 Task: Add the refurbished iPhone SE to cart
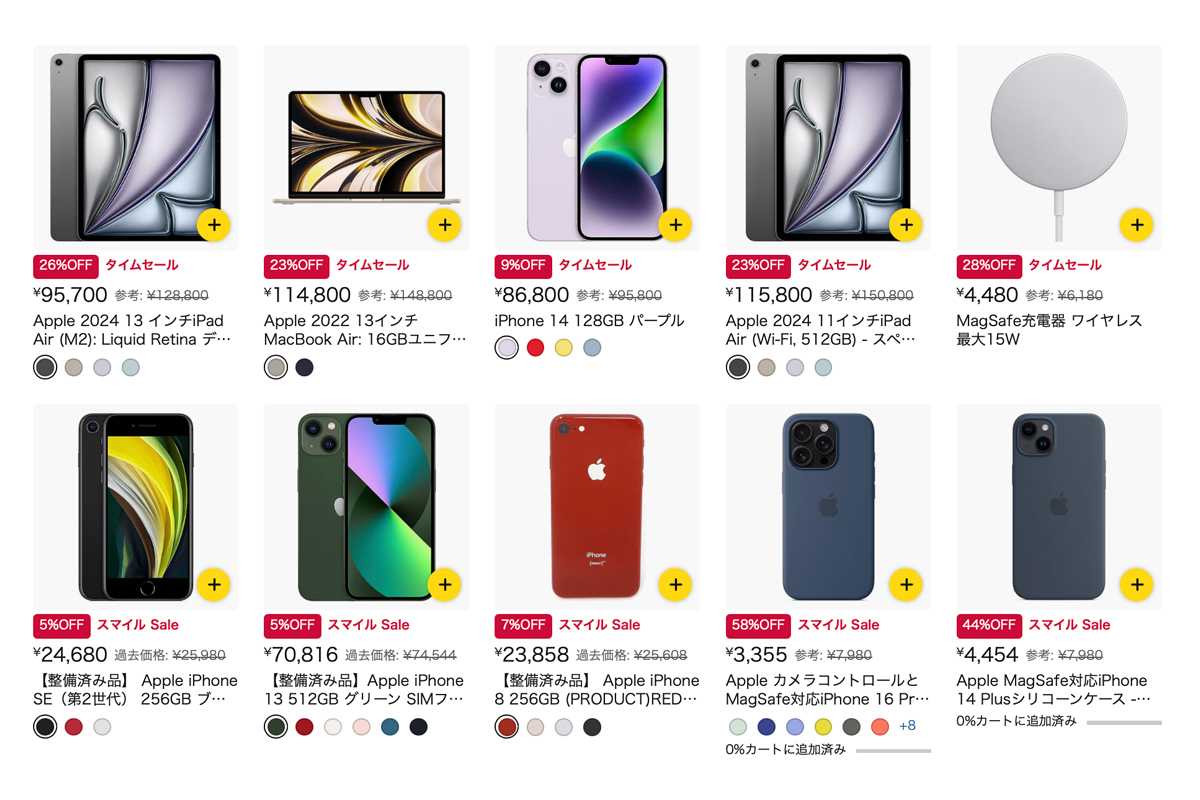[x=214, y=584]
